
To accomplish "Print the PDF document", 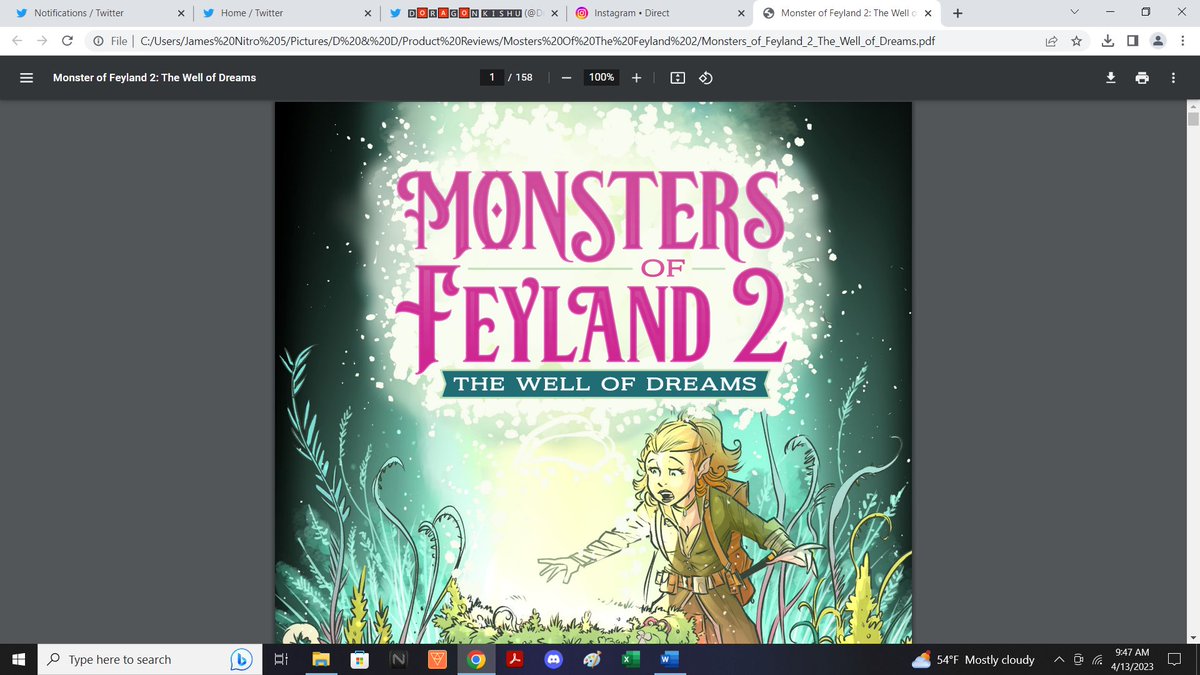I will coord(1141,78).
